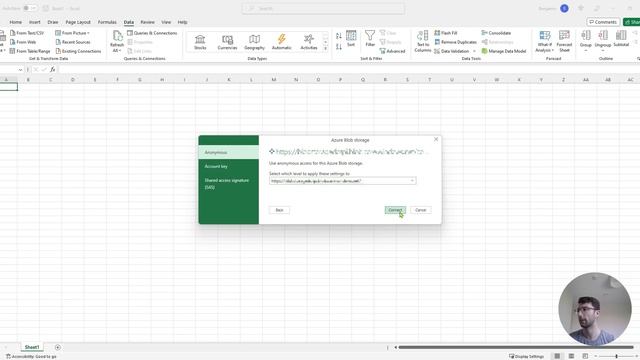Switch to Page Break Preview icon
640x360 pixels.
[x=585, y=356]
